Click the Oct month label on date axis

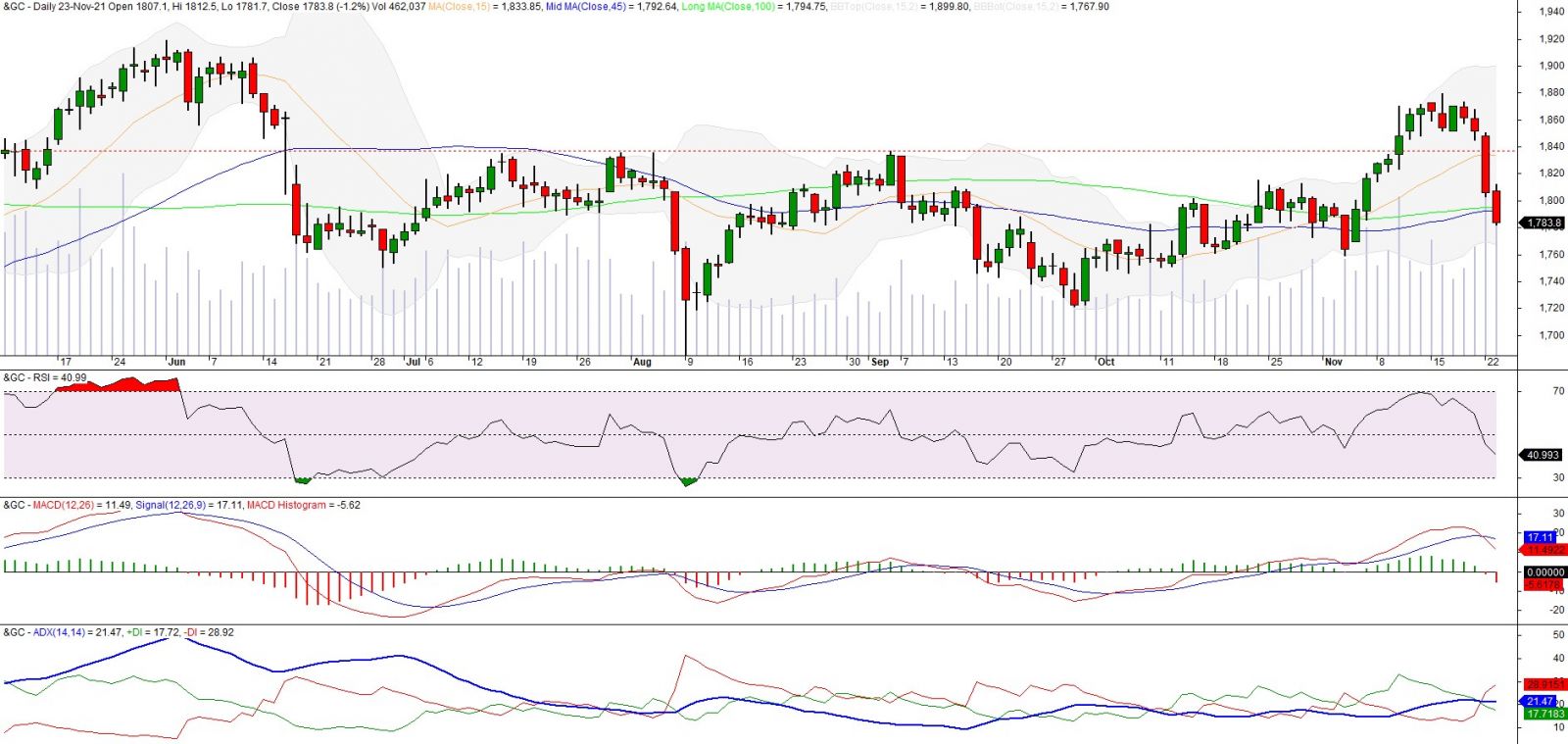(1105, 362)
